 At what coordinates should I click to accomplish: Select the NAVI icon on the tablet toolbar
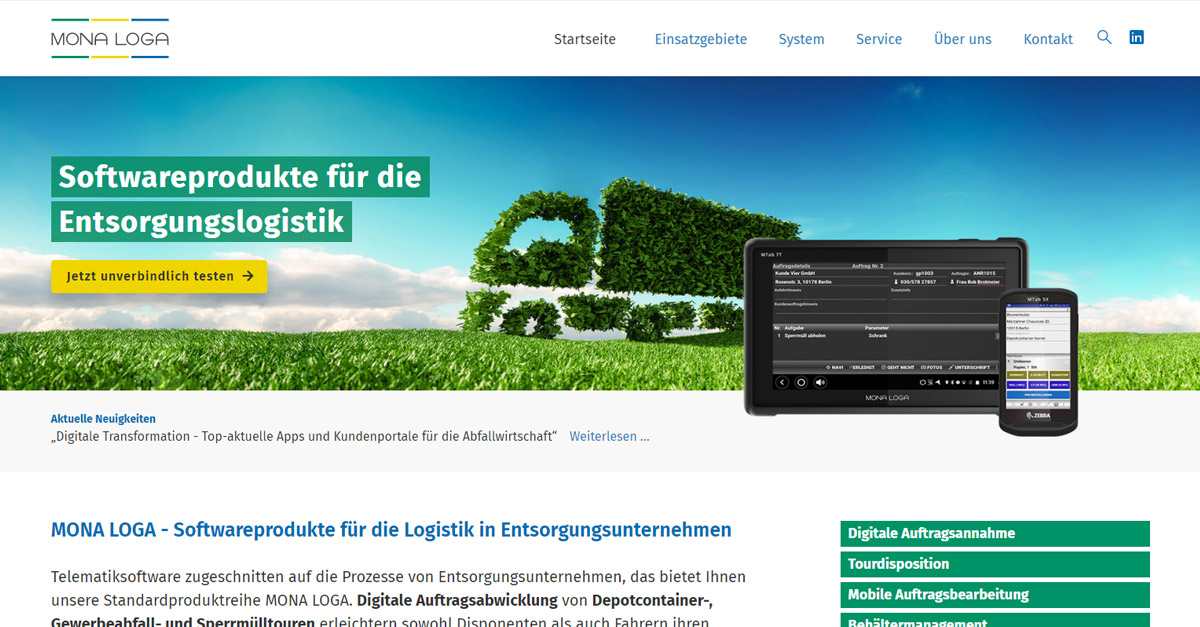click(829, 367)
